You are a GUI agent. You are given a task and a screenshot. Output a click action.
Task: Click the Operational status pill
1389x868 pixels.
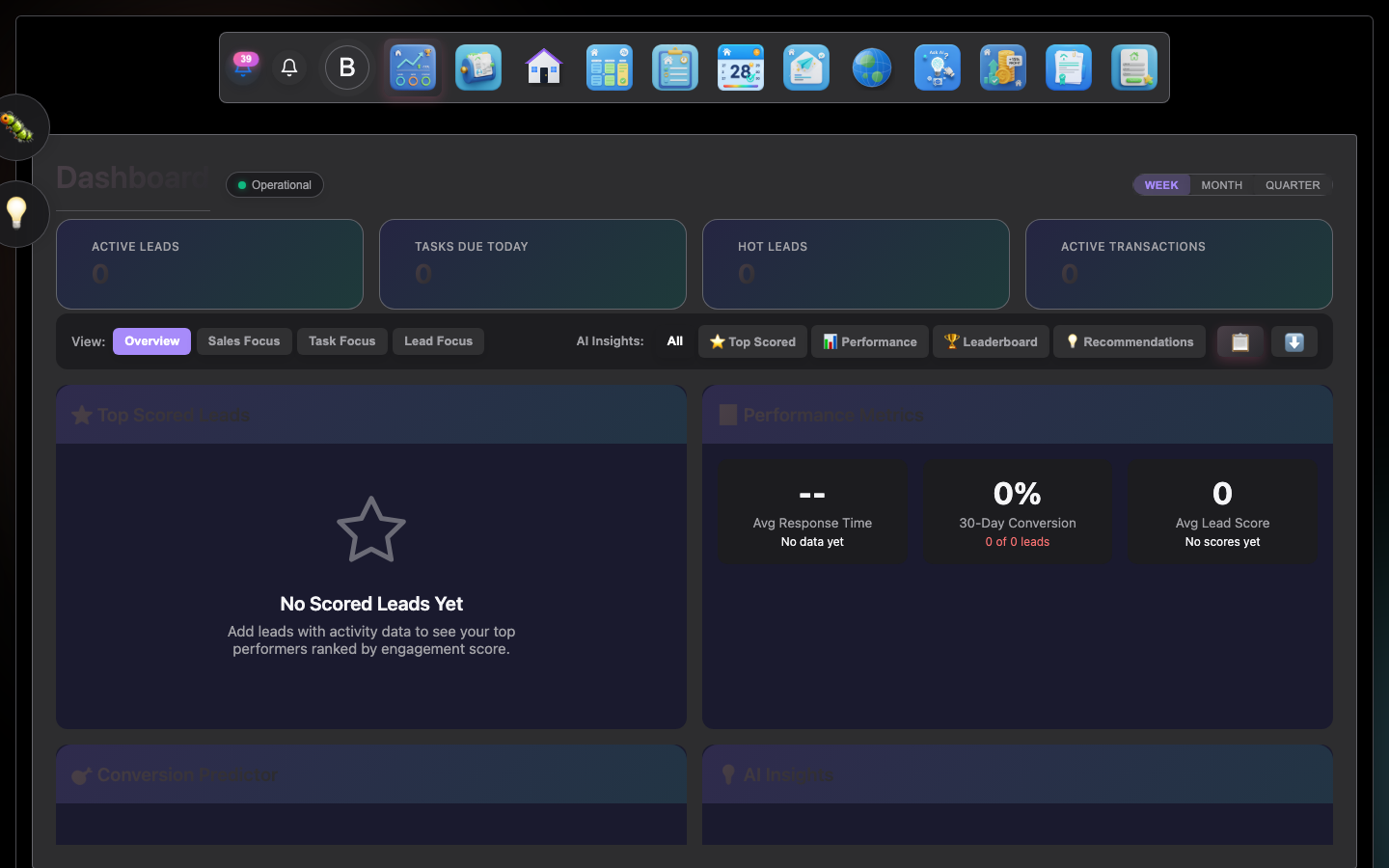(274, 184)
